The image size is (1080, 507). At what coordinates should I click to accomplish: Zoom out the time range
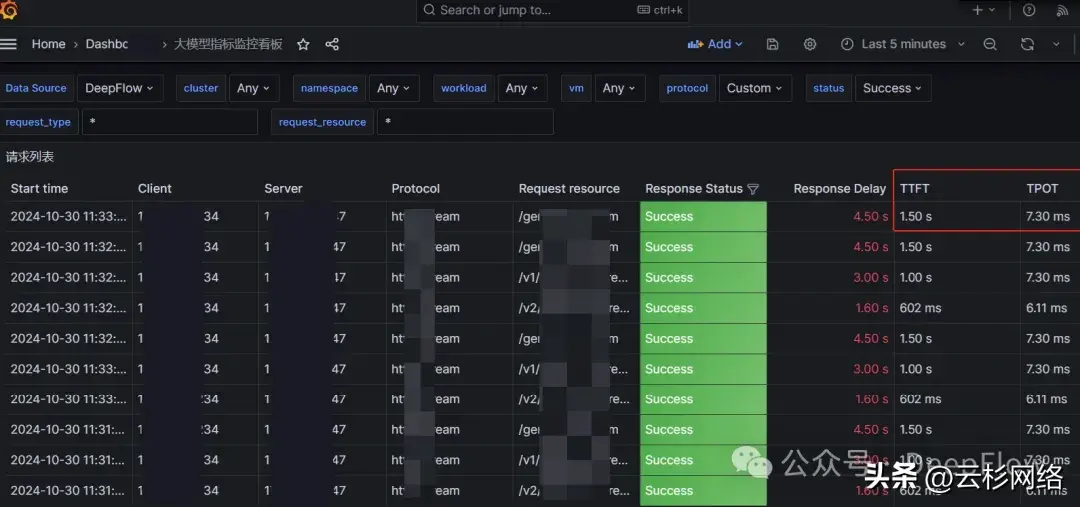point(990,44)
